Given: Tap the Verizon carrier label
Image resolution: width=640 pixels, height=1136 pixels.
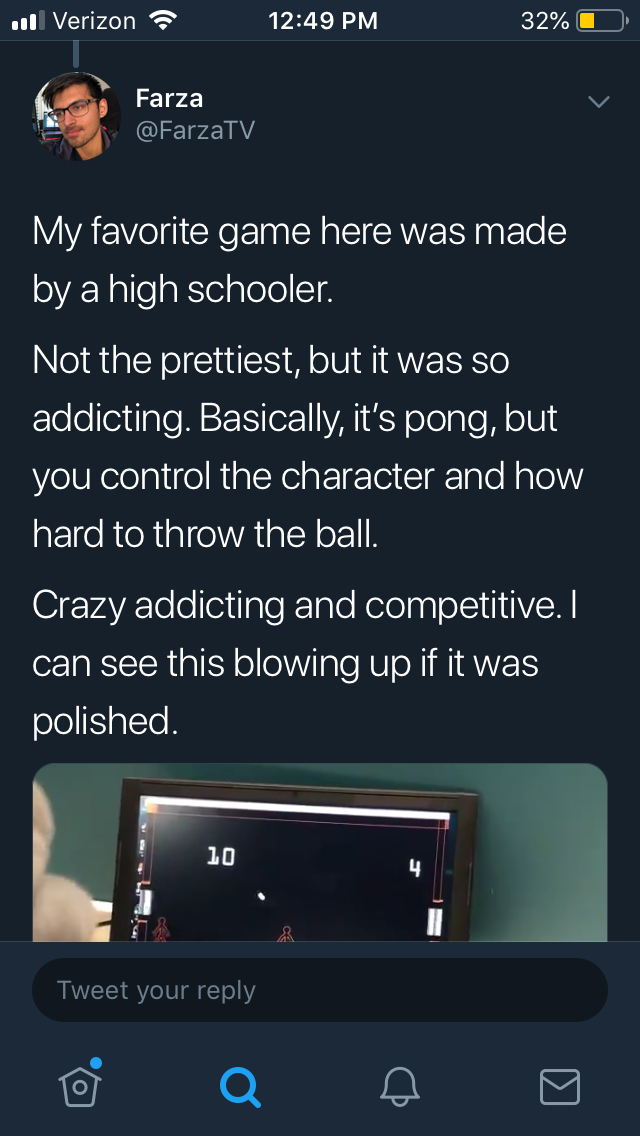Looking at the screenshot, I should click(93, 20).
